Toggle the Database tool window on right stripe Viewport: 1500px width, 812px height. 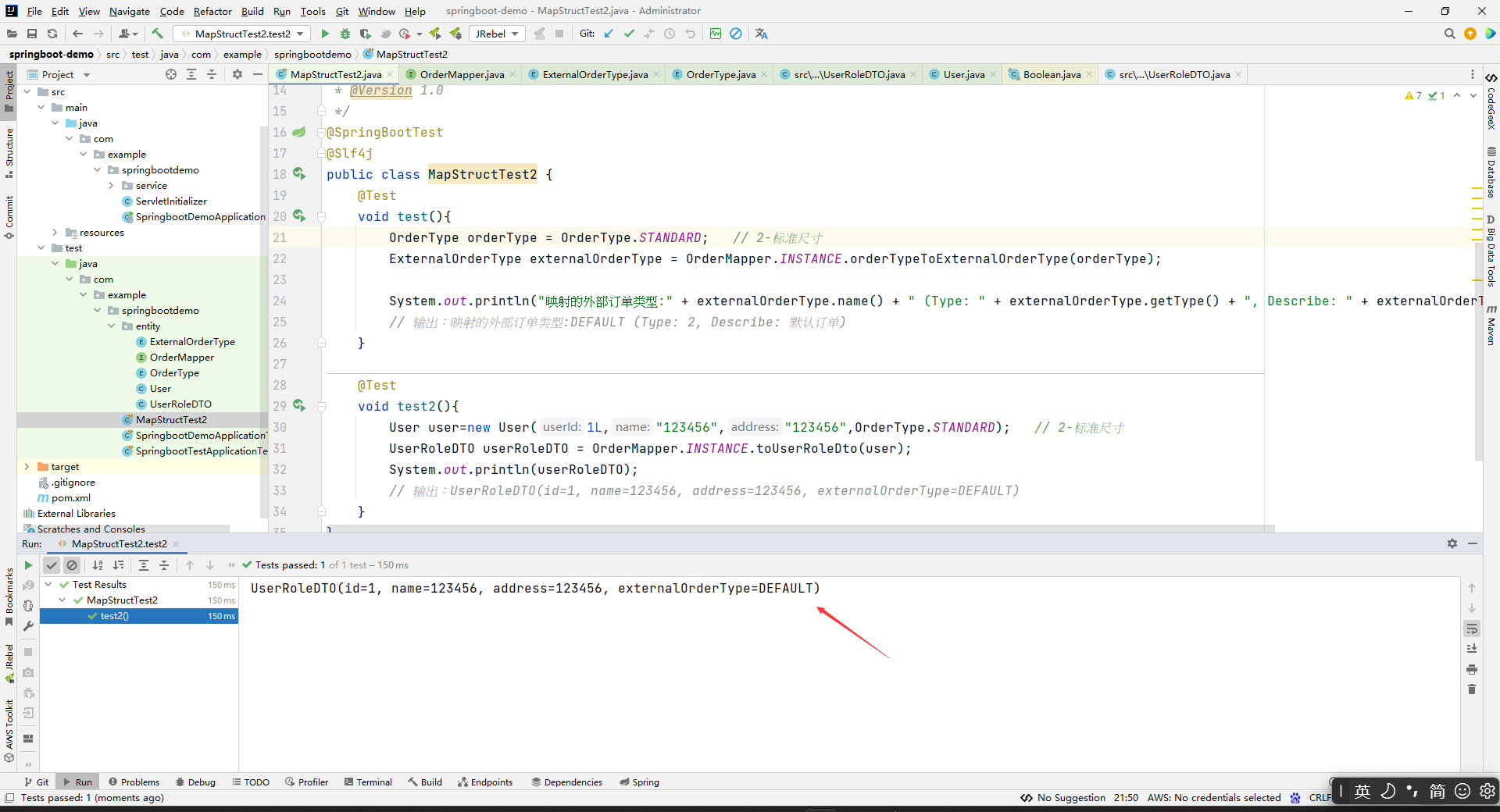1491,173
